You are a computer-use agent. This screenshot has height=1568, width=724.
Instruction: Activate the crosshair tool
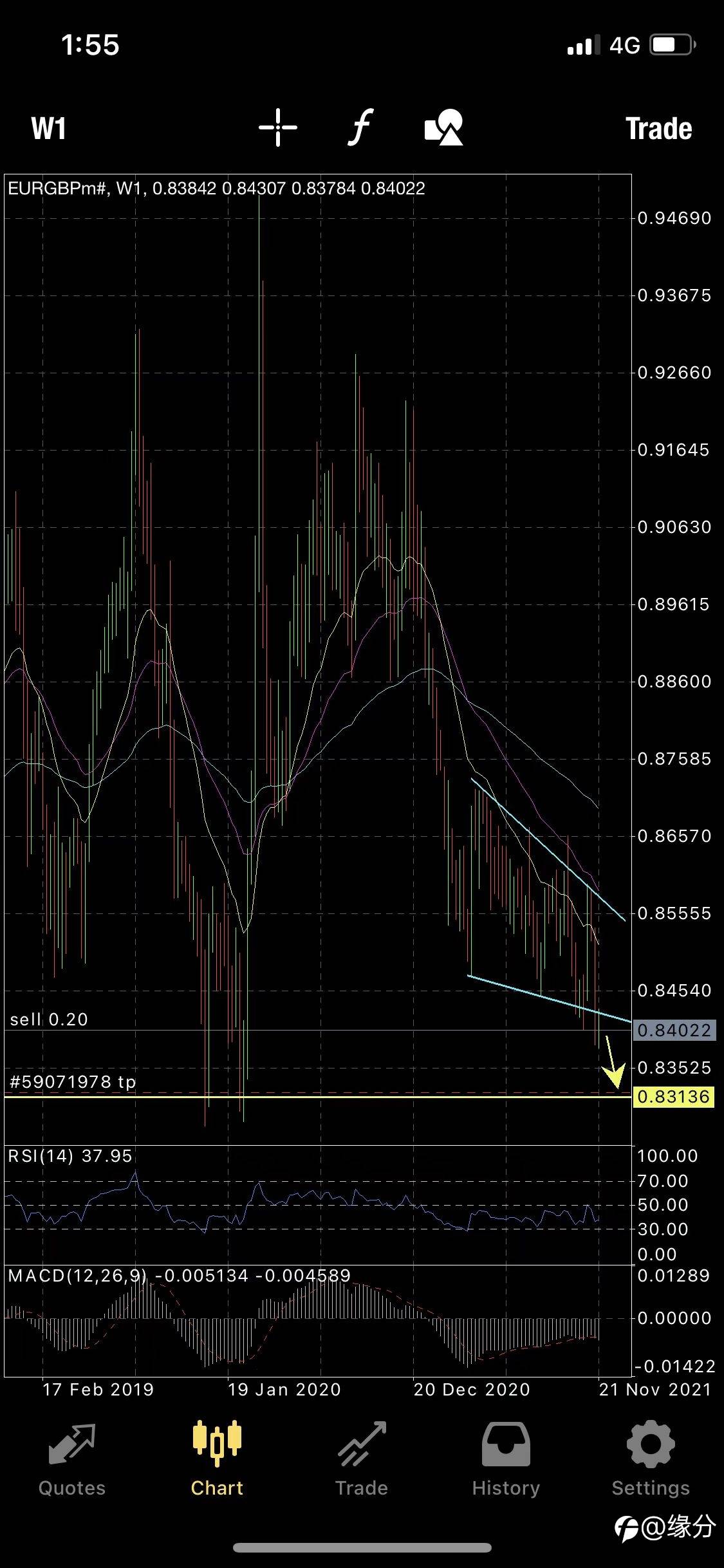[x=278, y=127]
